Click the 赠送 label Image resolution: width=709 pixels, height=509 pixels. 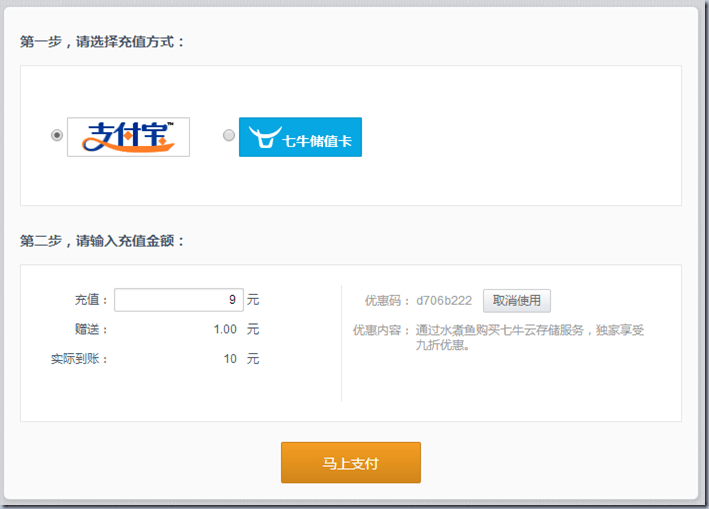(91, 329)
